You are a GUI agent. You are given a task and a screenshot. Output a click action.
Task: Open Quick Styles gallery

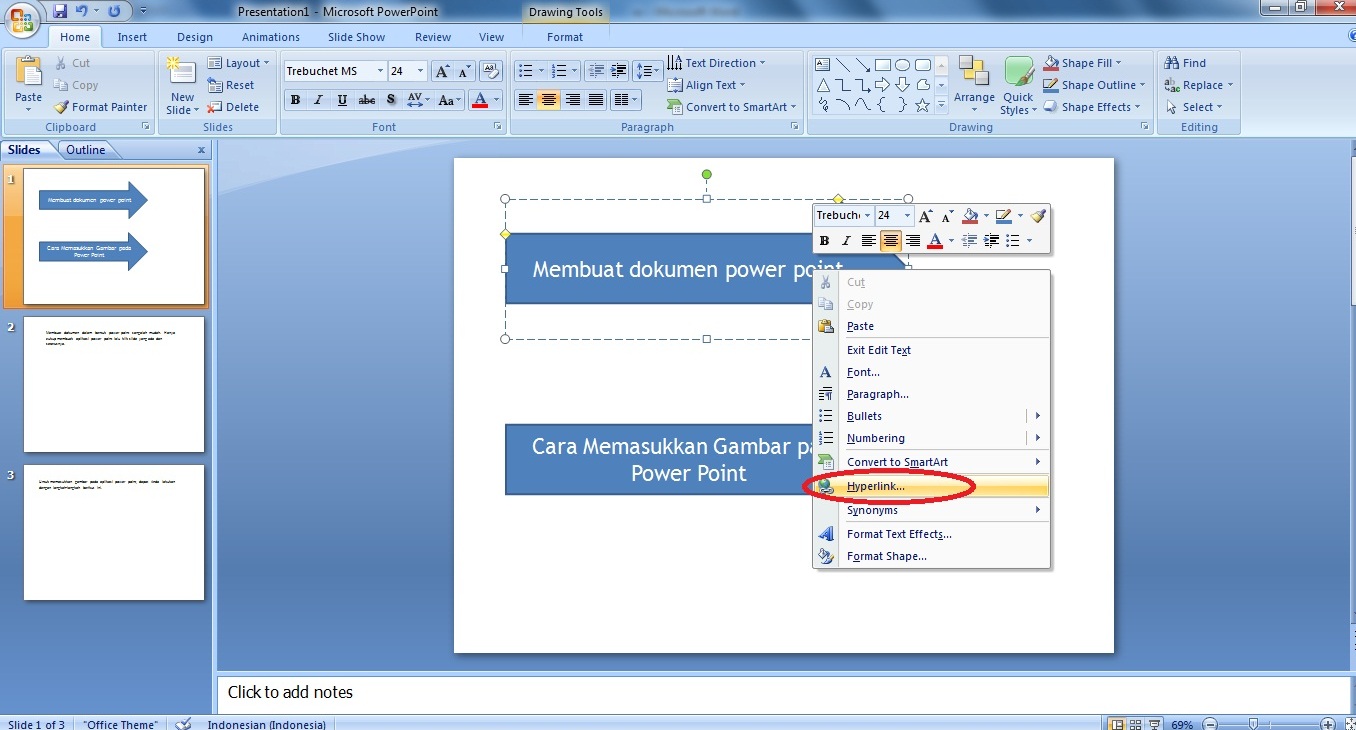point(1018,85)
